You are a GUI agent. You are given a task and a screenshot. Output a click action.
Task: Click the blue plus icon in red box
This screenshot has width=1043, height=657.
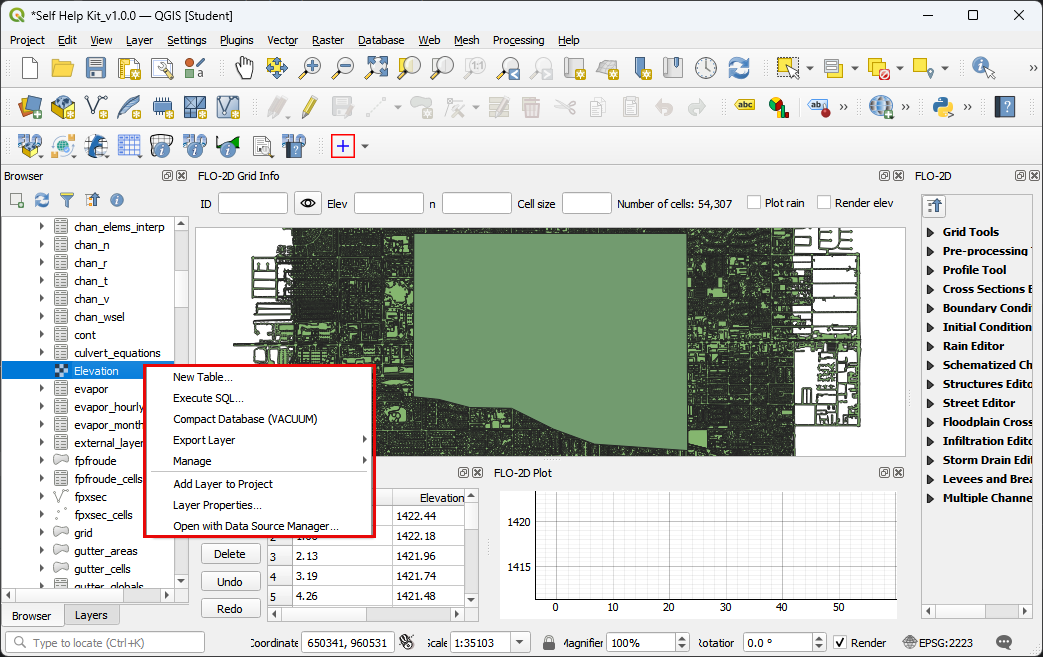pyautogui.click(x=343, y=146)
